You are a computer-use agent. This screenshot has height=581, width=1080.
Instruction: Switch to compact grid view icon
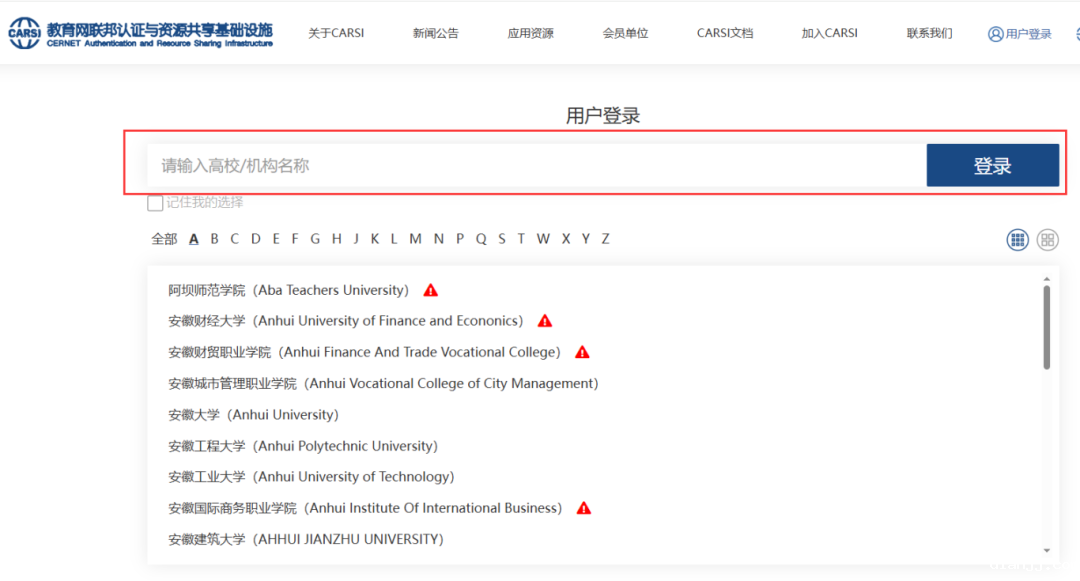(x=1017, y=240)
